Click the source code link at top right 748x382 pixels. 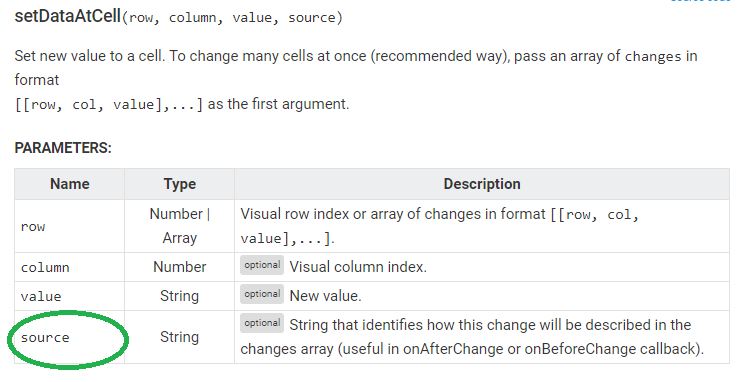pos(700,1)
